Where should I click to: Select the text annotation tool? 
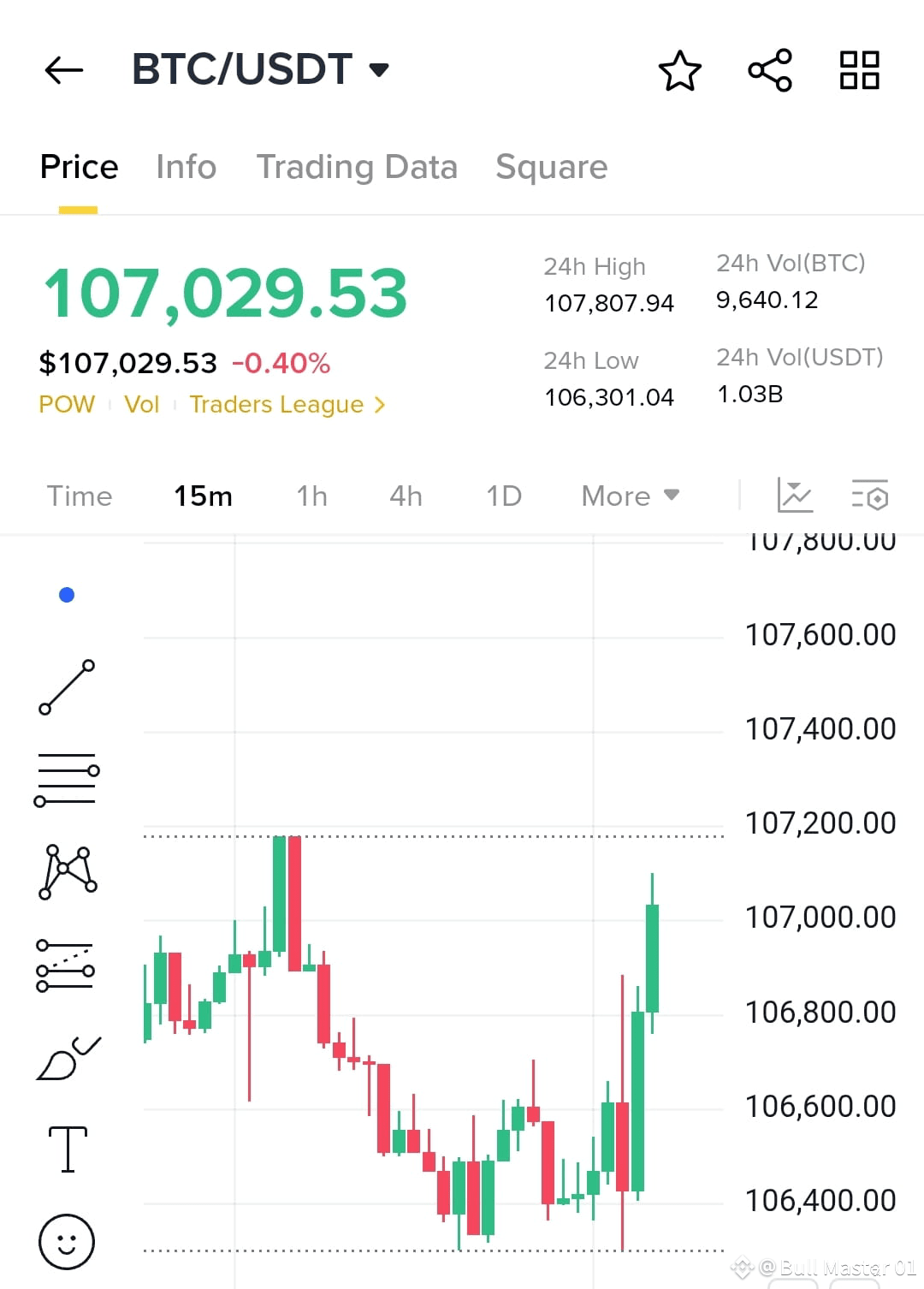point(67,1149)
